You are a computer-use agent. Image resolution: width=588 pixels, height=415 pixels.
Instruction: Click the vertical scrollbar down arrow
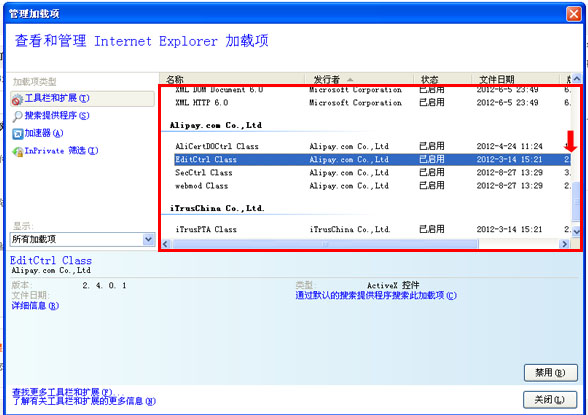pos(576,232)
